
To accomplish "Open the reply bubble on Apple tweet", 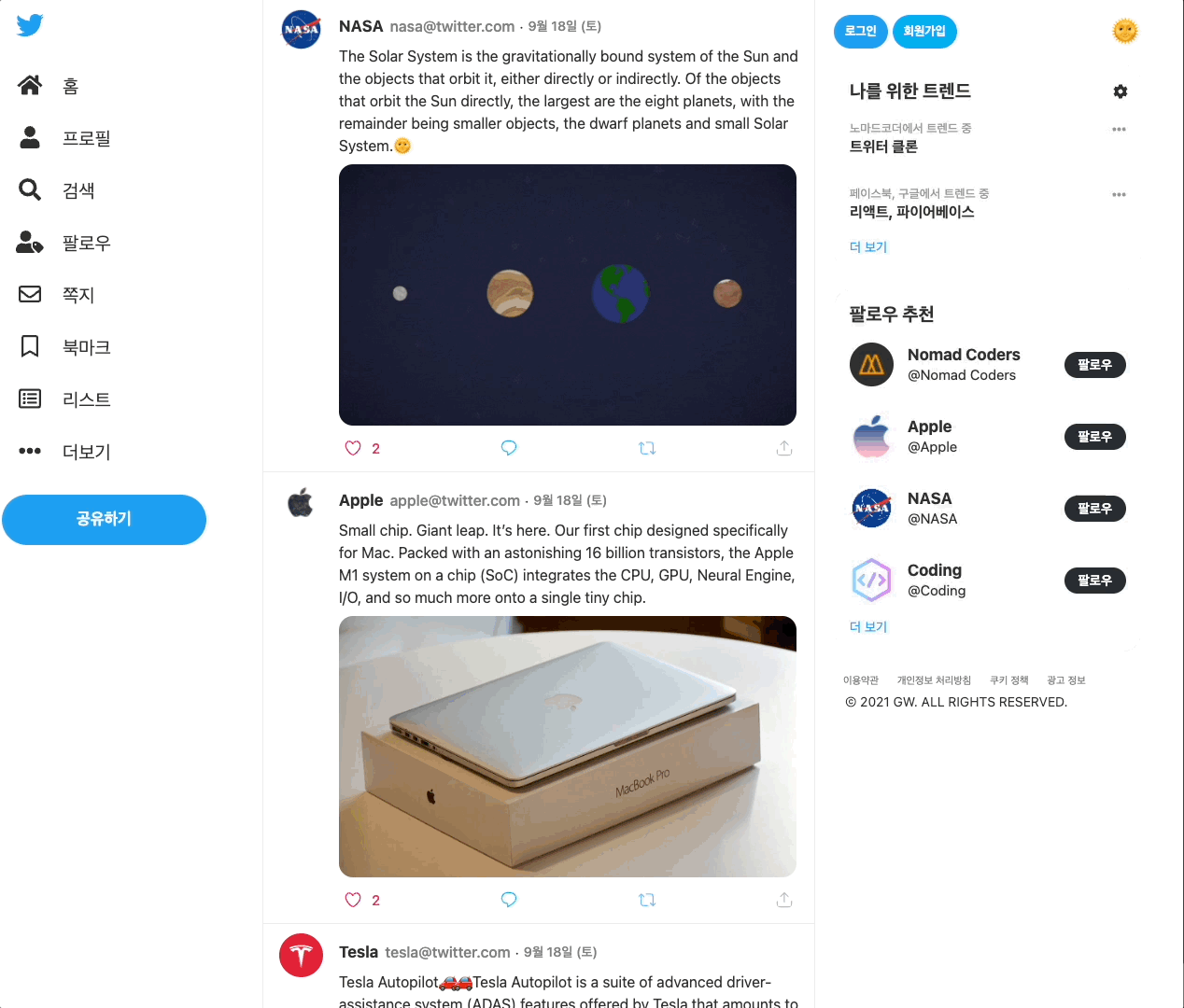I will tap(509, 900).
